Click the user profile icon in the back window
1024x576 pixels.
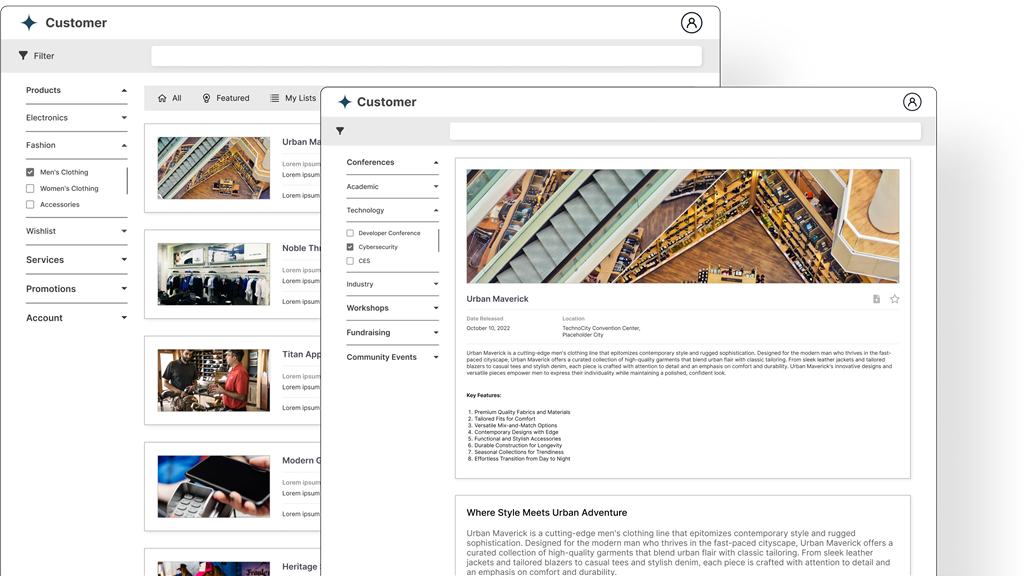[691, 23]
